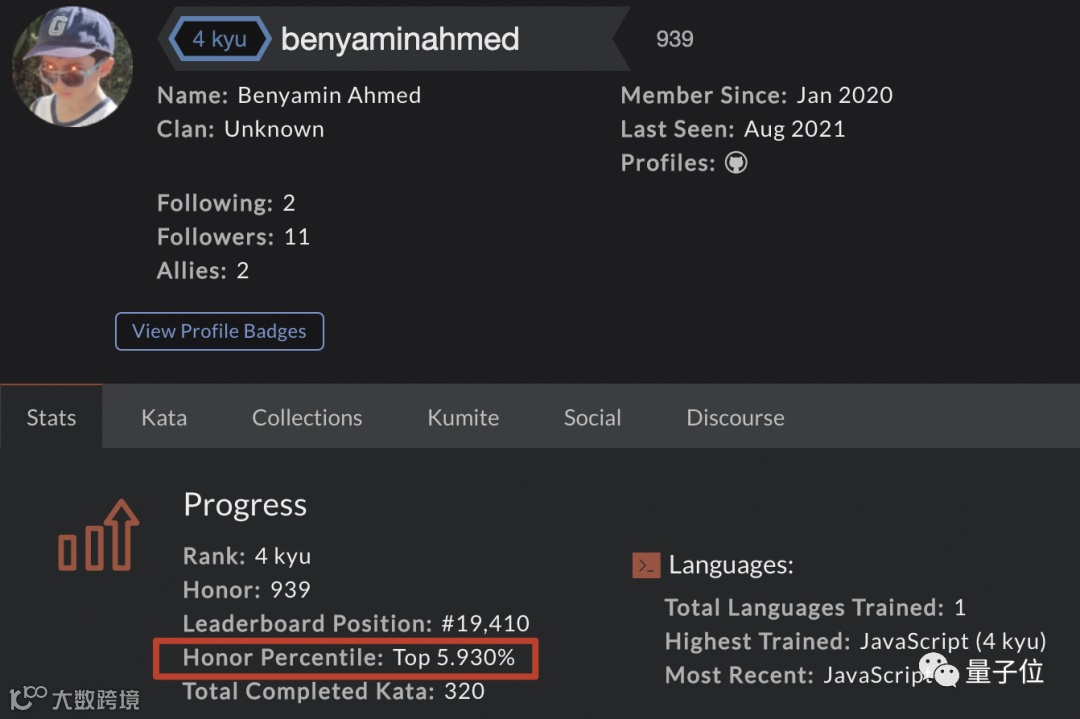The height and width of the screenshot is (719, 1080).
Task: Click the Followers count
Action: (296, 237)
